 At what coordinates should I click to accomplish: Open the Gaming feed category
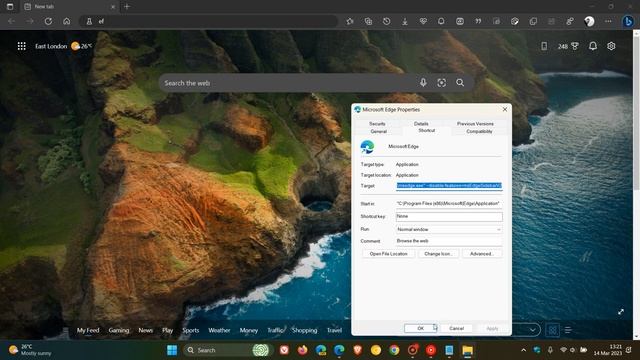(x=119, y=330)
